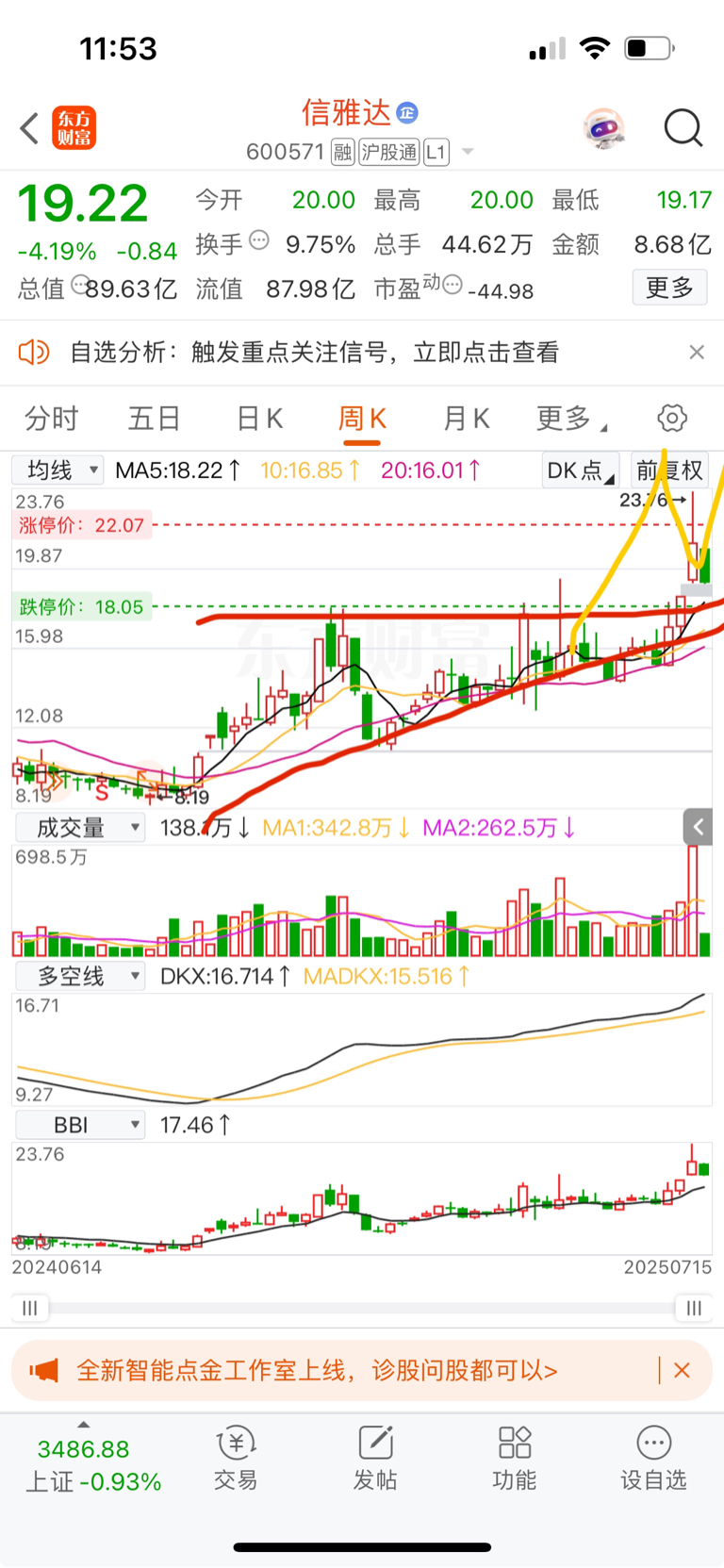Open the 功能 functions icon

515,1459
